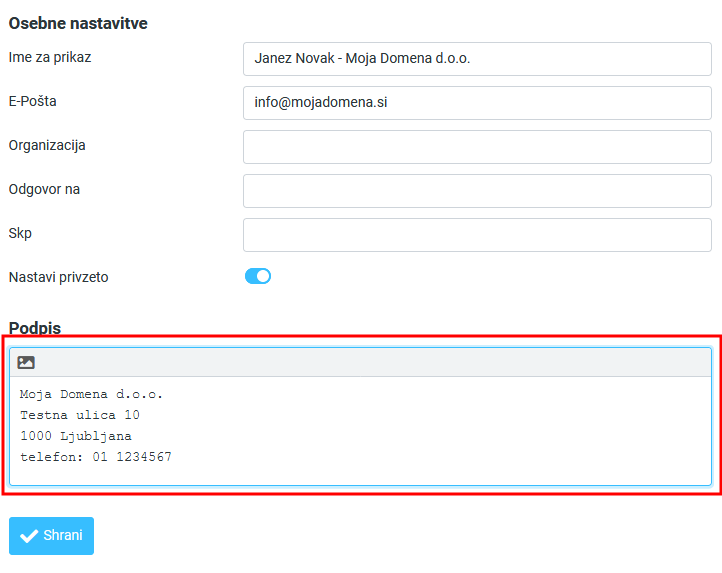722x573 pixels.
Task: Click the Odgovor na label
Action: pos(44,189)
